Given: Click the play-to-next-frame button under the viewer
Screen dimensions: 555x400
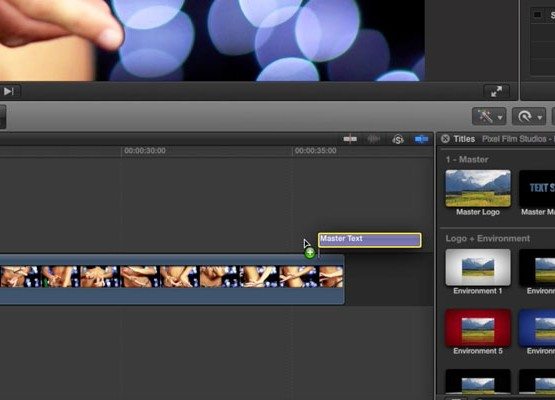Looking at the screenshot, I should (x=8, y=91).
